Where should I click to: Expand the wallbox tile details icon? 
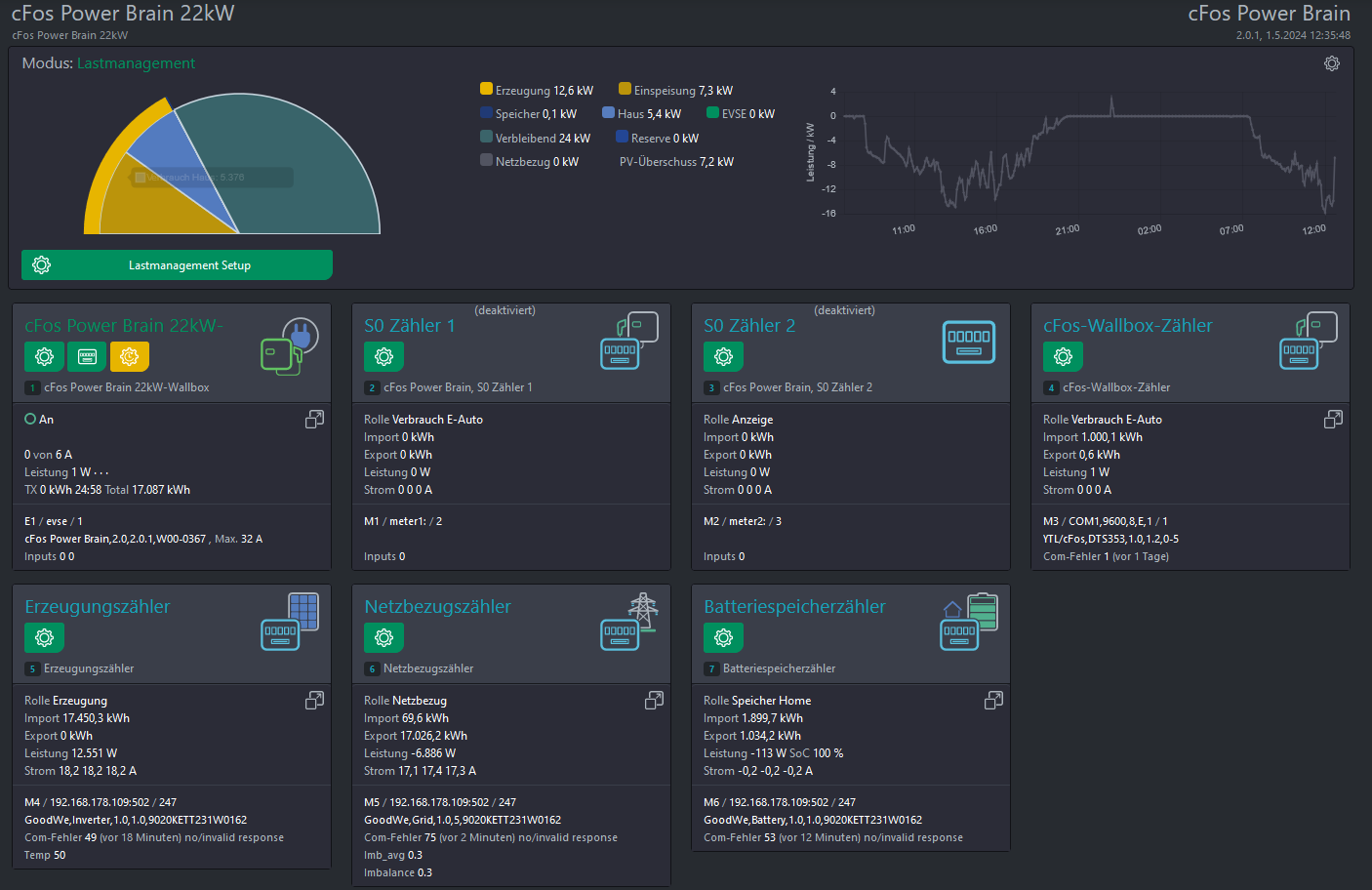(x=314, y=419)
